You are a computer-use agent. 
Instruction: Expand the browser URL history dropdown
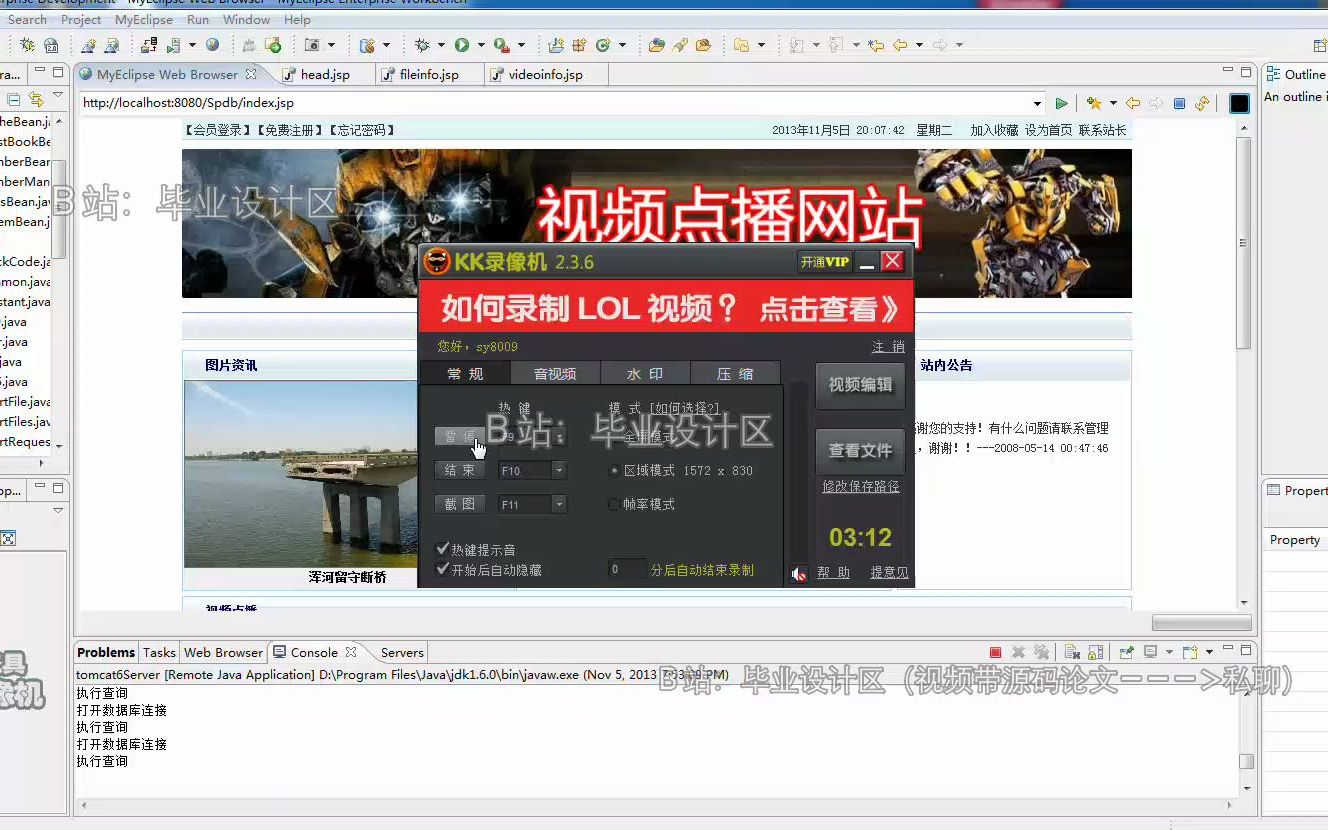click(x=1037, y=103)
